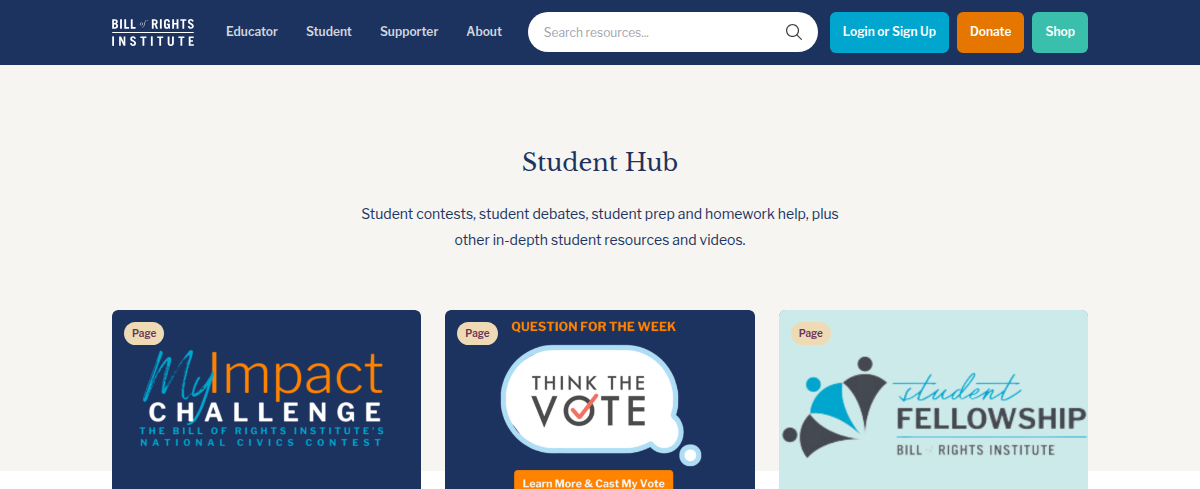Image resolution: width=1200 pixels, height=489 pixels.
Task: Click the Question for the Week heading
Action: tap(593, 327)
